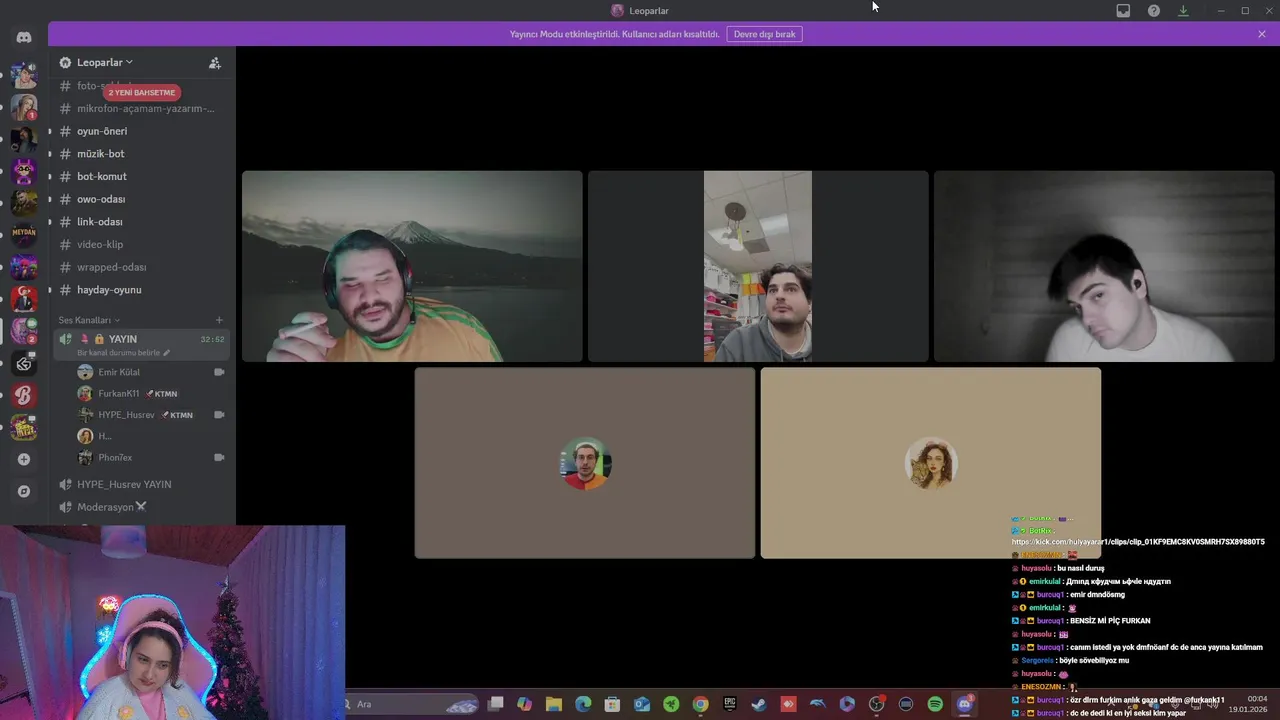The width and height of the screenshot is (1280, 720).
Task: Click Bir kanal durumu belirle status text
Action: click(x=124, y=353)
